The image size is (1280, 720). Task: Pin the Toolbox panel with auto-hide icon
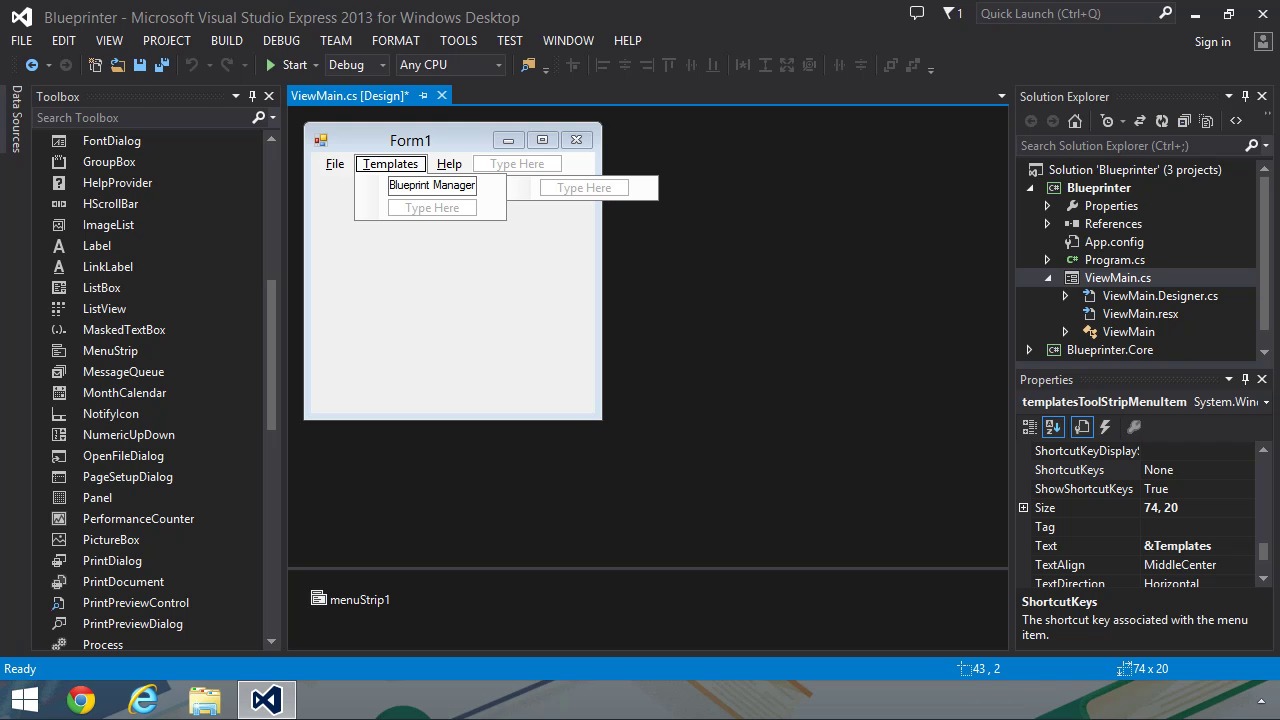tap(252, 96)
